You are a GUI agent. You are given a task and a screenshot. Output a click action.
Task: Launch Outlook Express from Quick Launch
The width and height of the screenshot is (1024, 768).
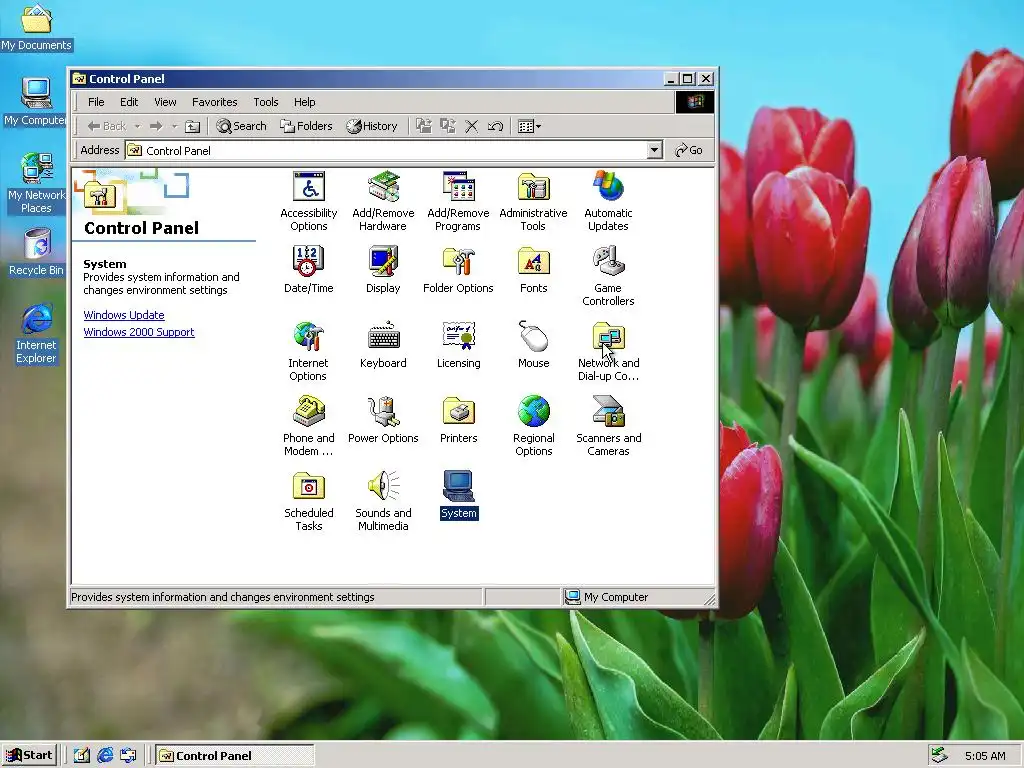128,756
